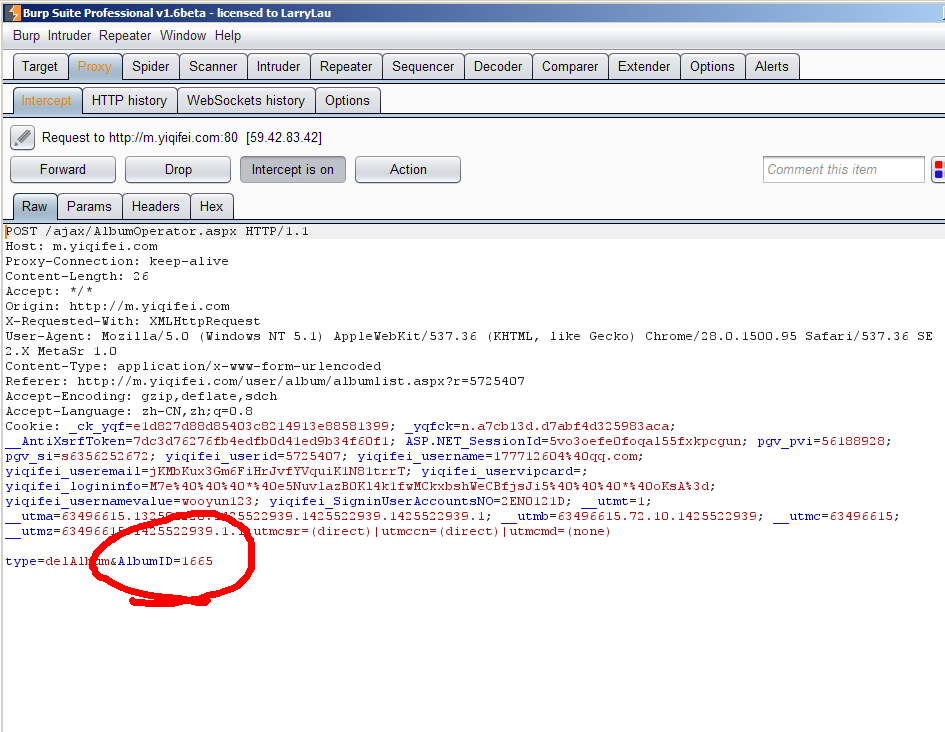Drop the intercepted request
Viewport: 945px width, 732px height.
coord(178,169)
